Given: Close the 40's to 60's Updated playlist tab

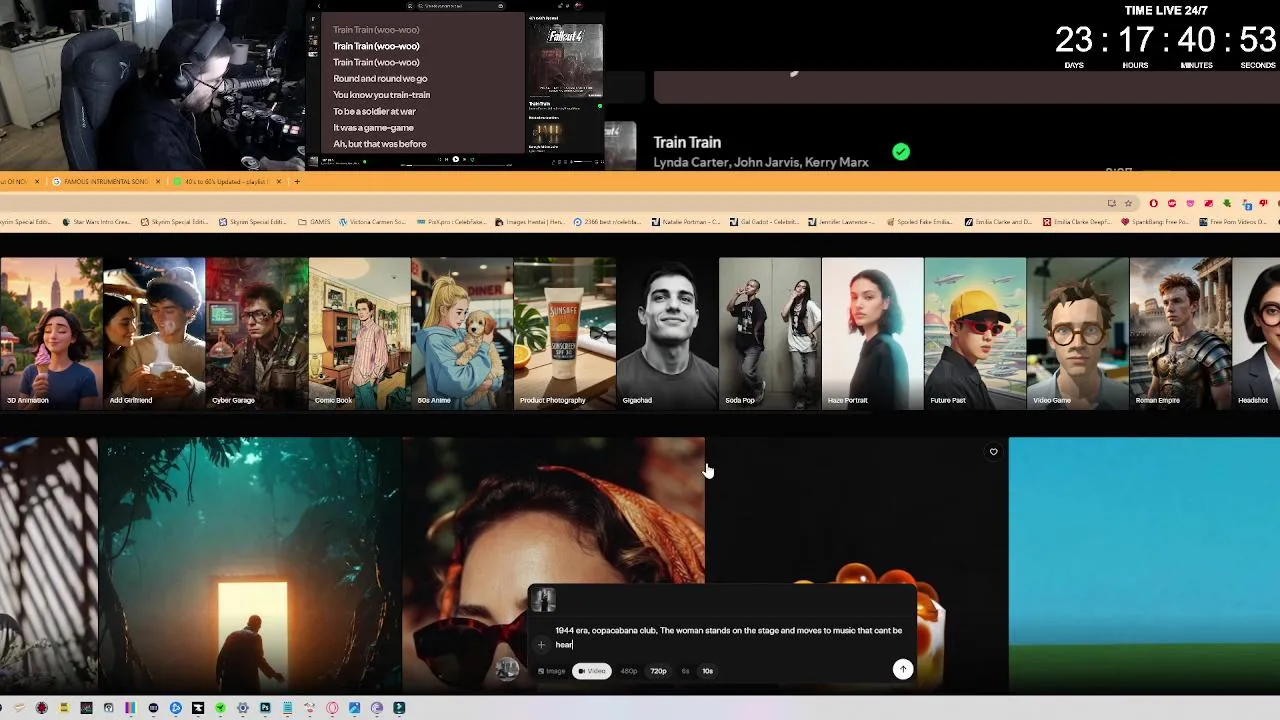Looking at the screenshot, I should click(x=279, y=181).
